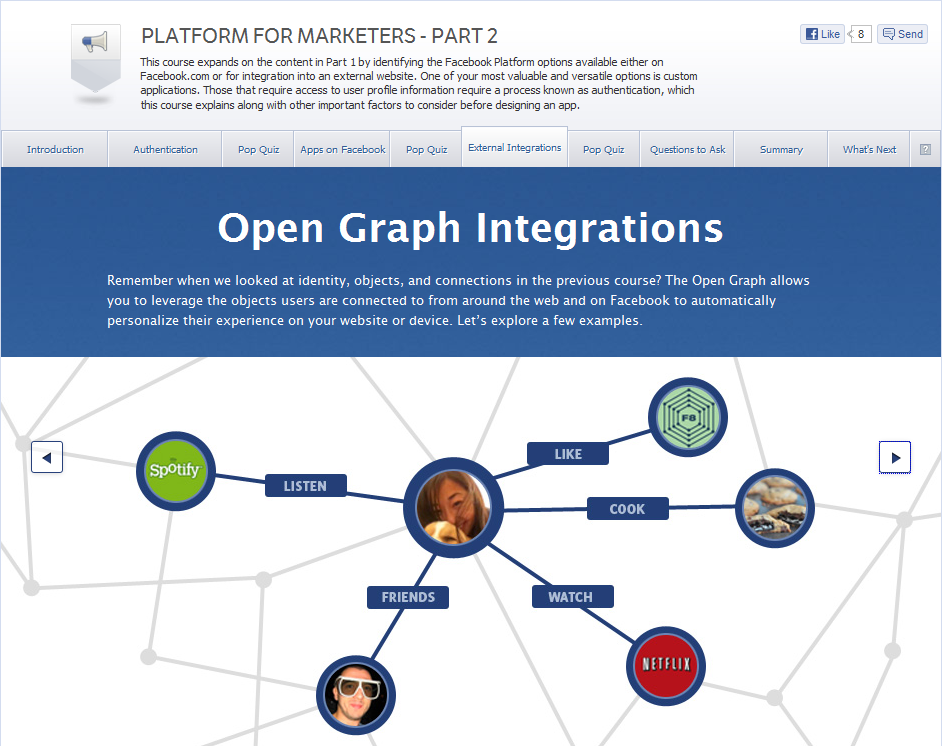This screenshot has height=746, width=942.
Task: Advance to the next slide arrow
Action: click(895, 457)
